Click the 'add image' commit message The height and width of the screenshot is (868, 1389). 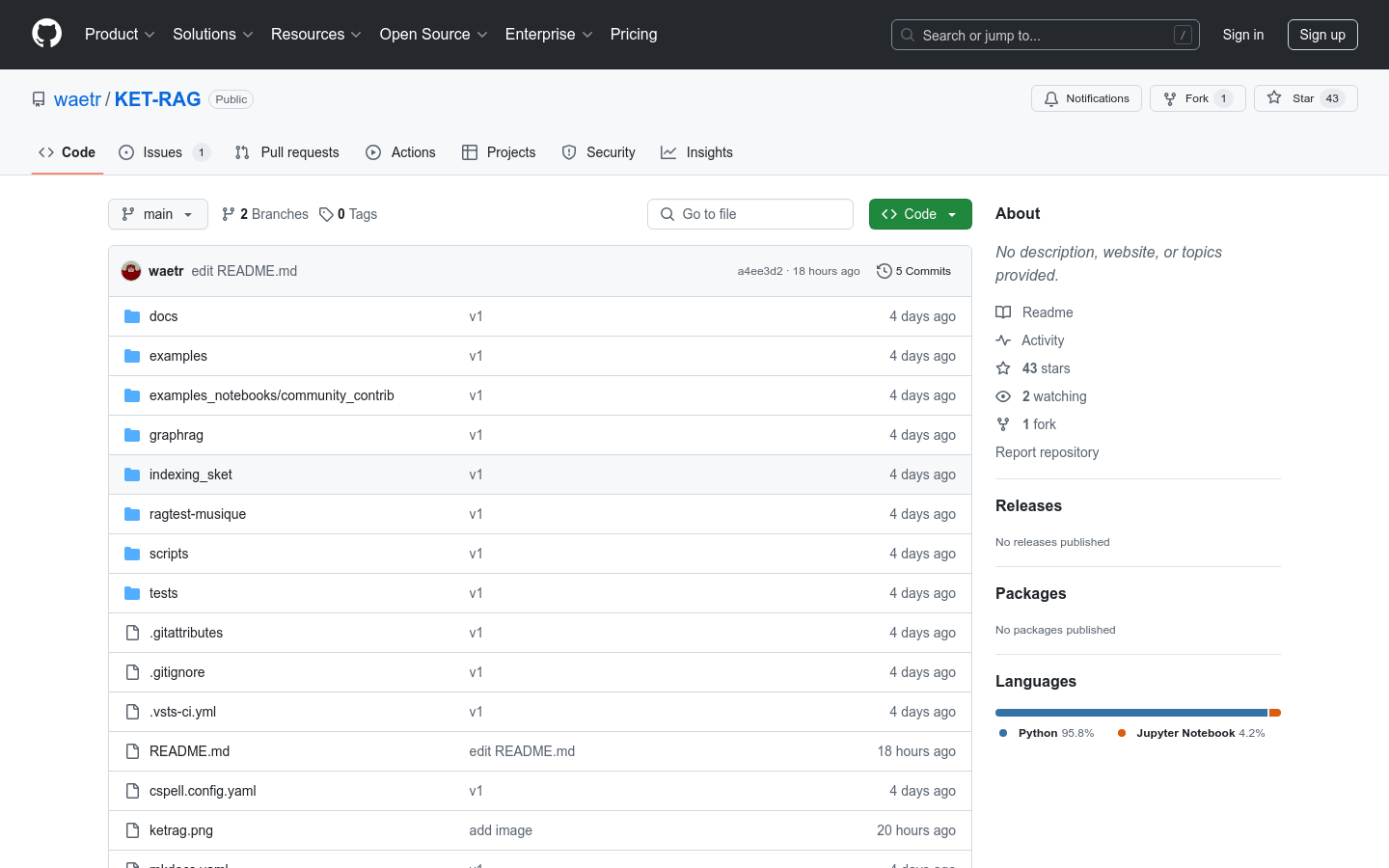(501, 830)
